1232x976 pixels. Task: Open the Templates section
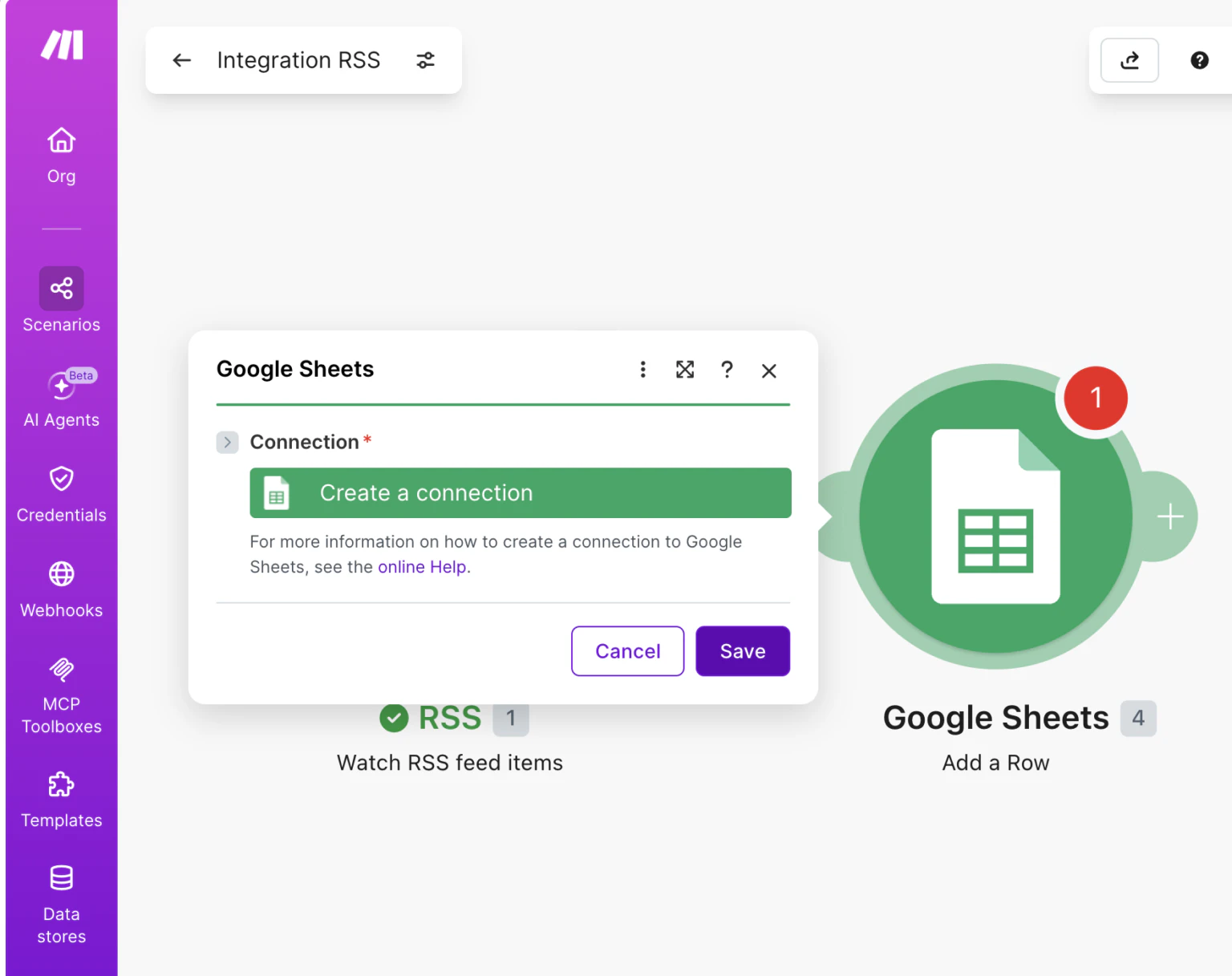[61, 800]
